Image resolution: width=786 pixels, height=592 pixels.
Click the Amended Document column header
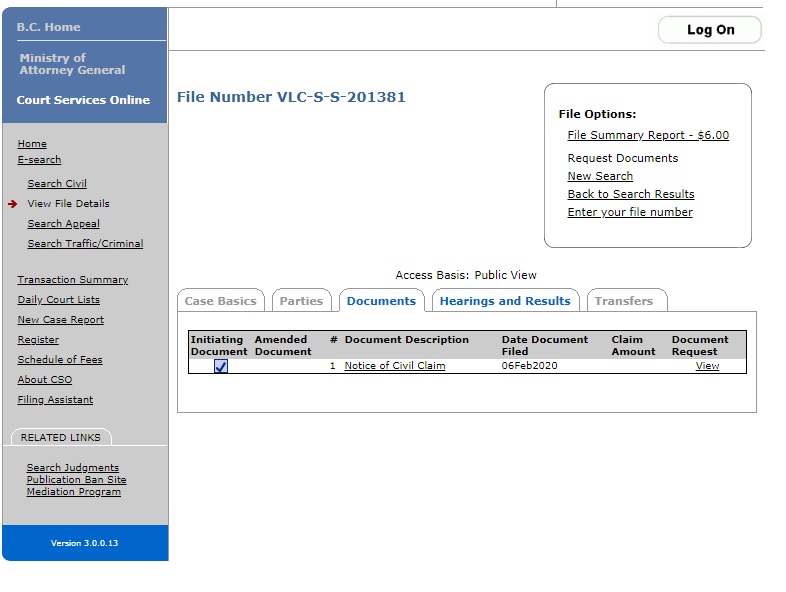[283, 345]
